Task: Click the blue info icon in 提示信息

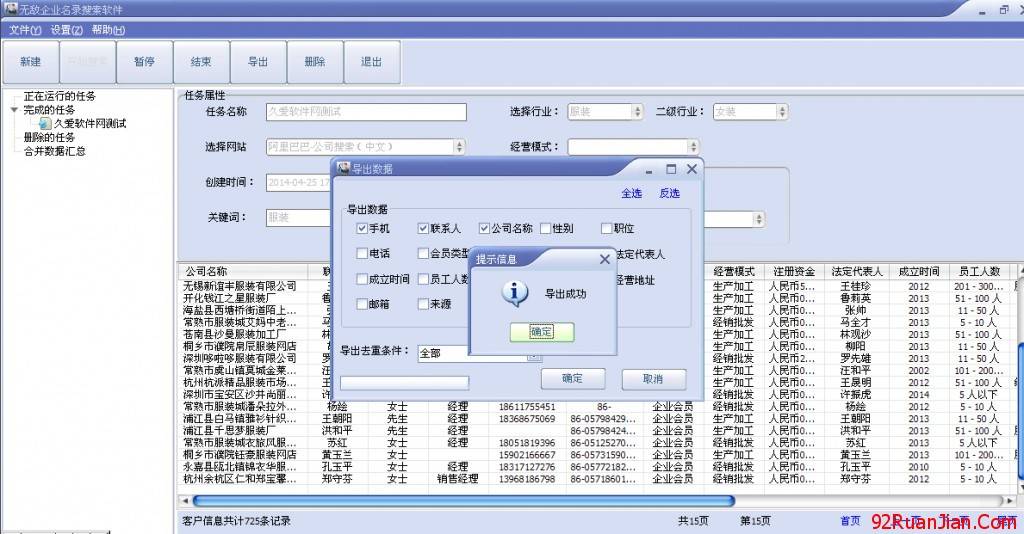Action: point(515,294)
